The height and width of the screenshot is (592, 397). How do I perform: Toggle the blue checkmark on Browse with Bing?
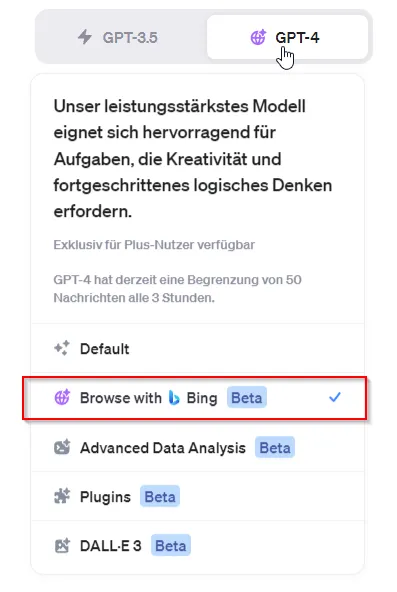[335, 397]
